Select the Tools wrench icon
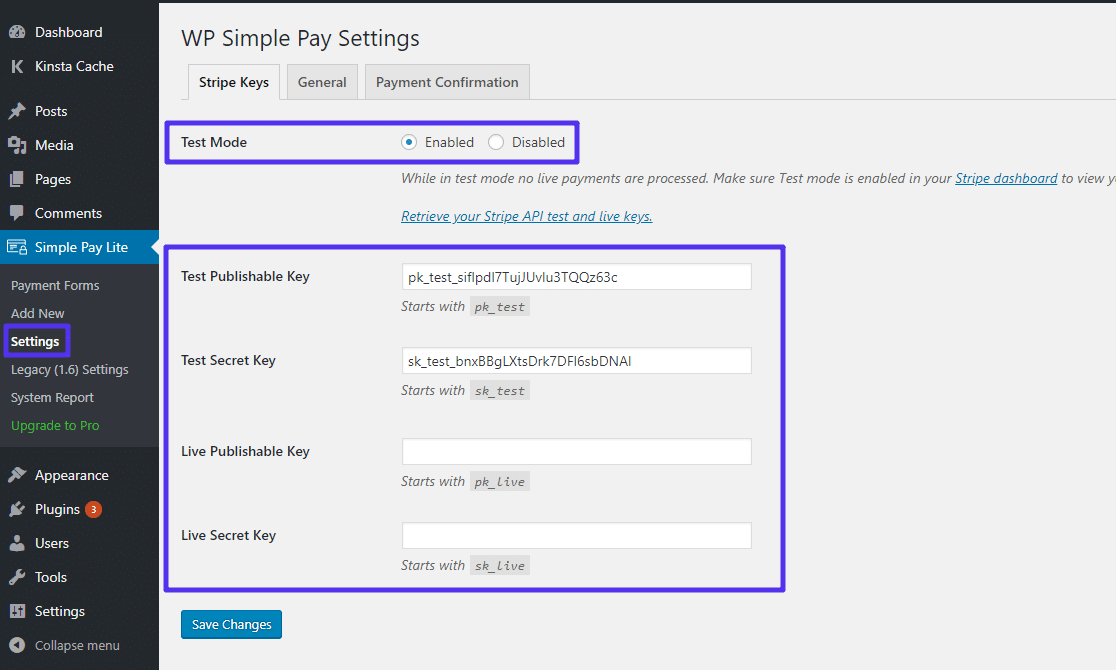The width and height of the screenshot is (1116, 670). pos(18,576)
